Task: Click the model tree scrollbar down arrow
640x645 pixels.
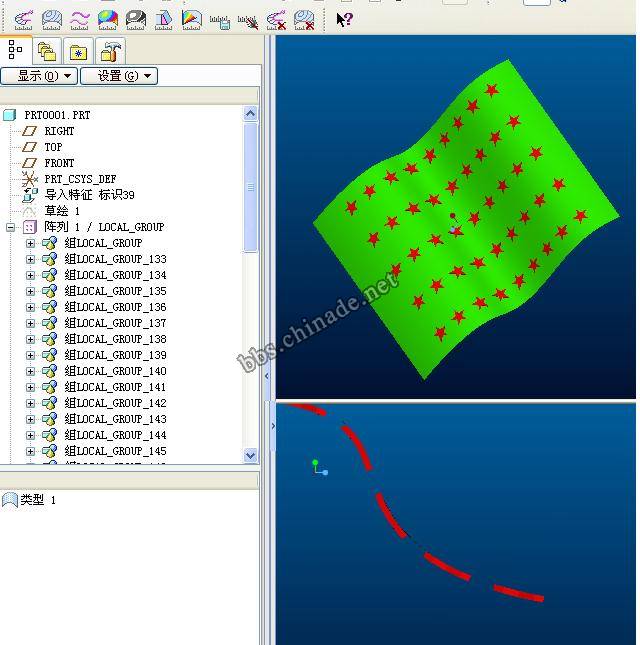Action: [250, 455]
